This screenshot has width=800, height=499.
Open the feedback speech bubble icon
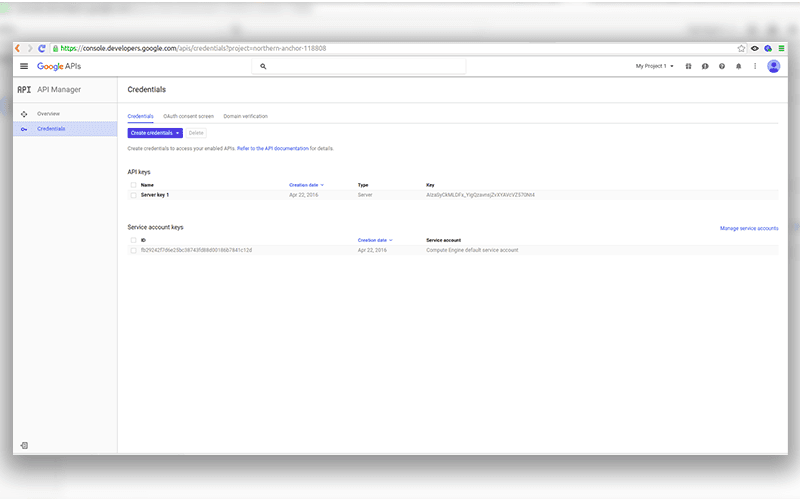click(705, 66)
